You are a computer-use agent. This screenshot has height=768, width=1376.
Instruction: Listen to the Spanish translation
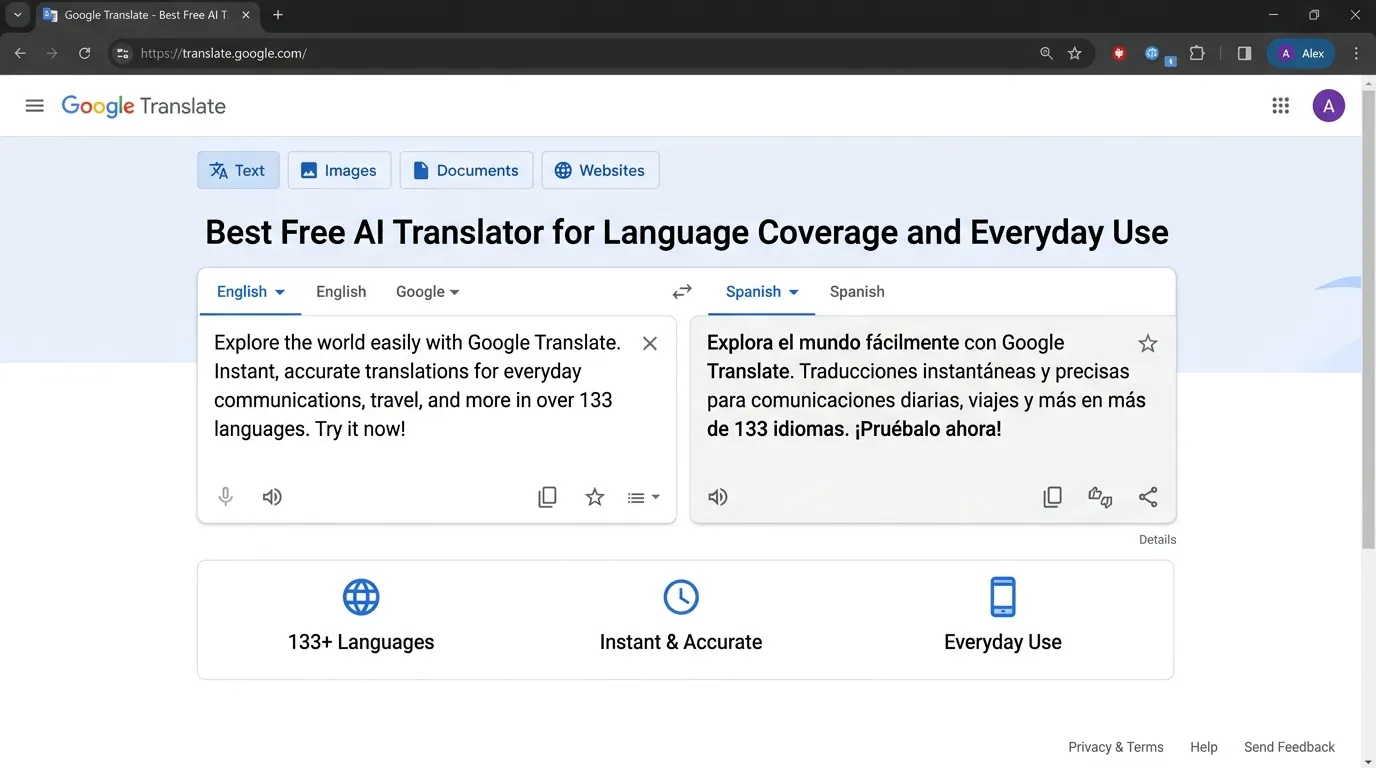click(718, 497)
